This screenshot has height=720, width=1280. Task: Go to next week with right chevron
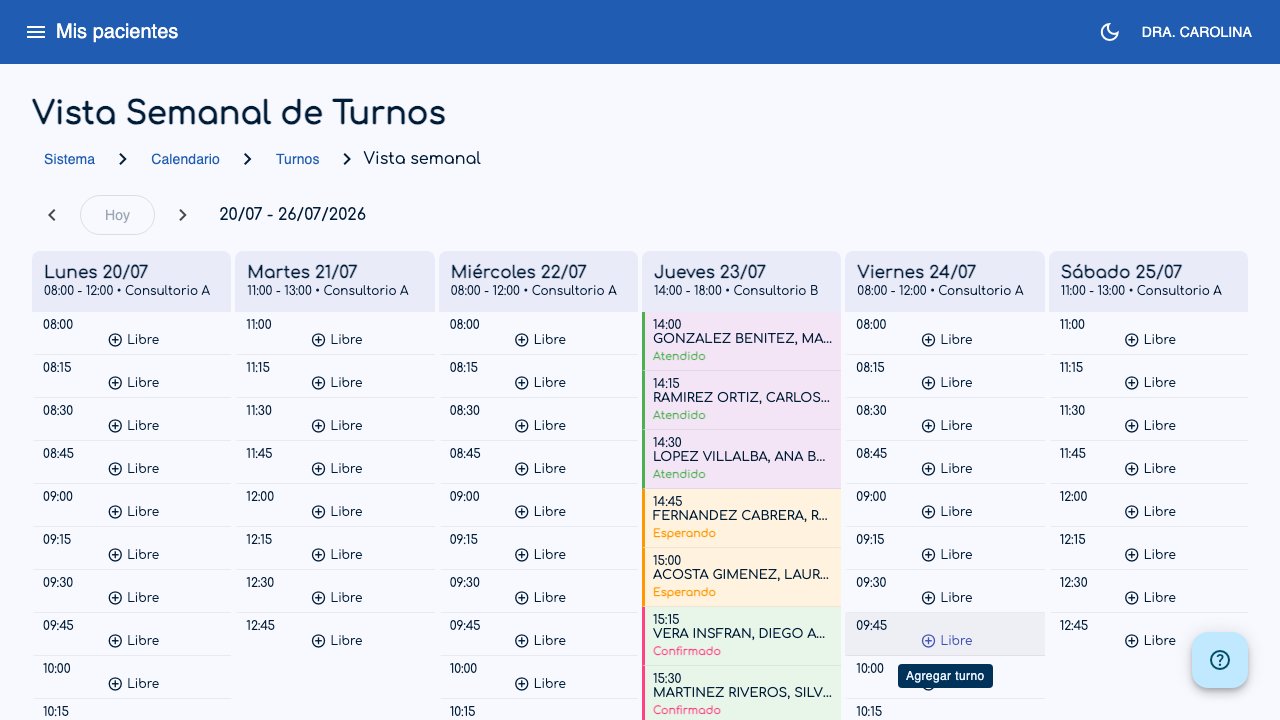(182, 215)
